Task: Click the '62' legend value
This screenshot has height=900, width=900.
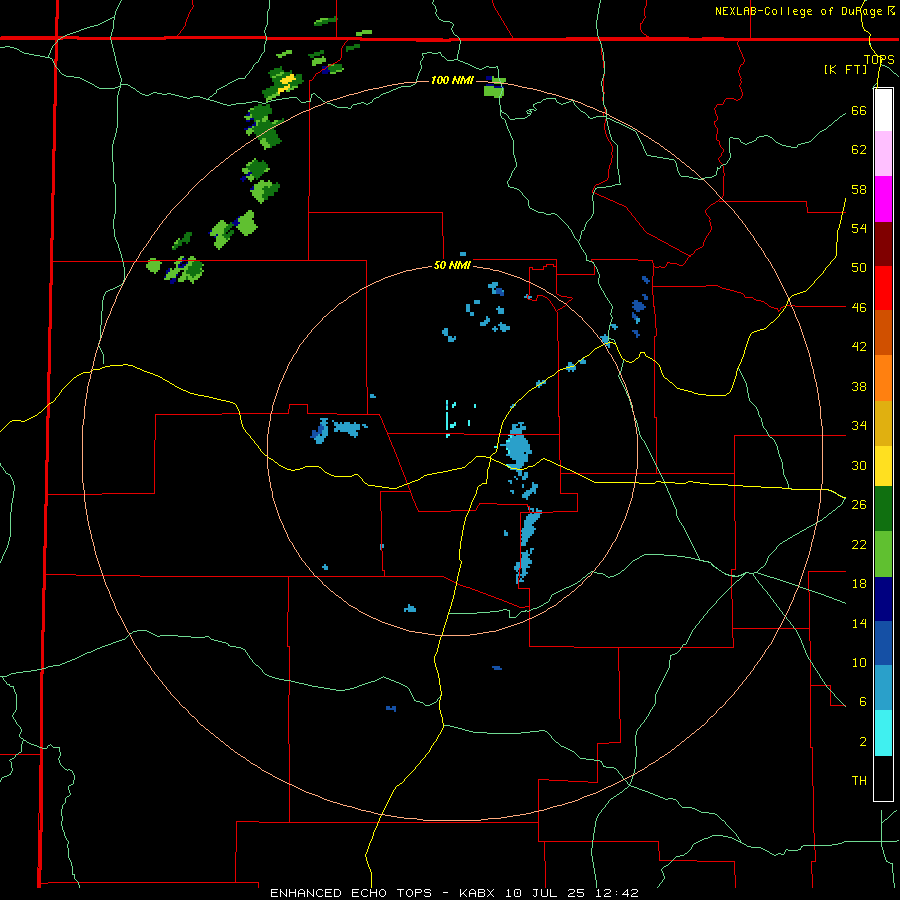Action: 859,149
